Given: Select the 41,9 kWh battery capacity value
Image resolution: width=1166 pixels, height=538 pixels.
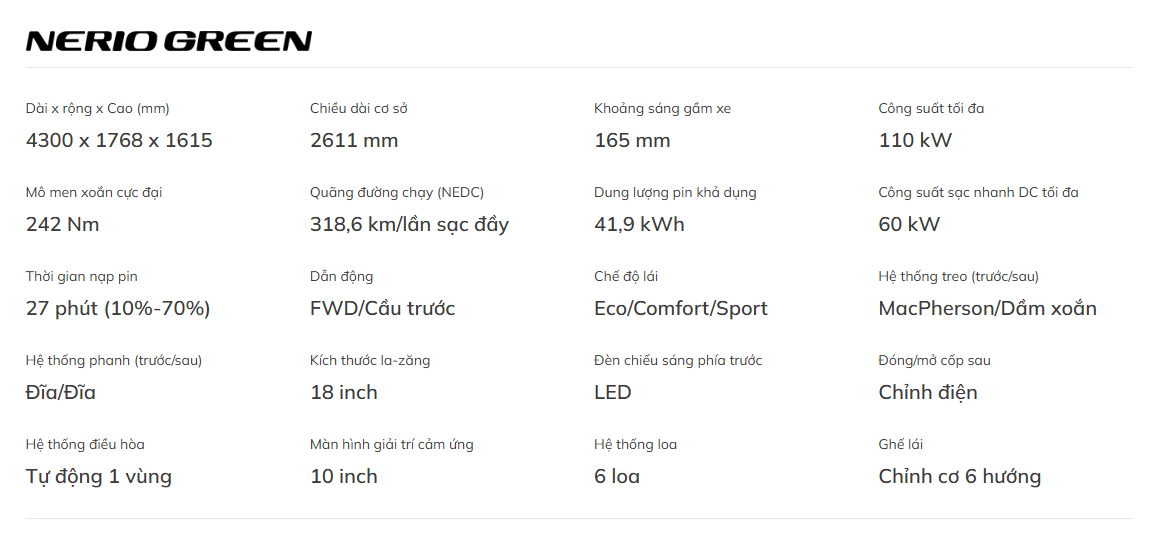Looking at the screenshot, I should tap(639, 224).
